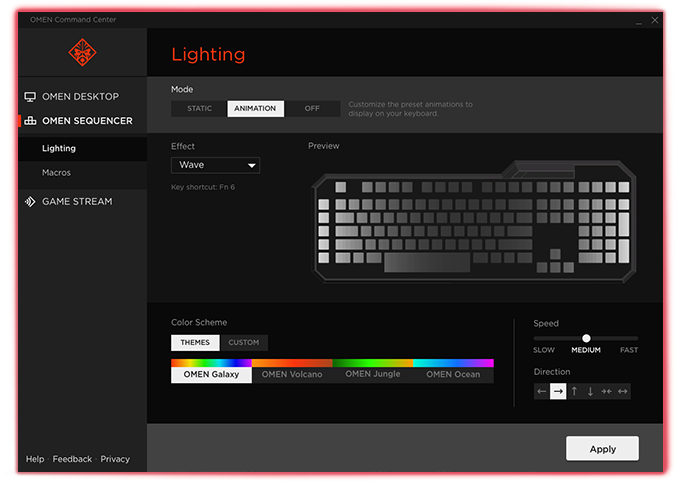Set speed to Medium label
675x482 pixels.
tap(586, 350)
